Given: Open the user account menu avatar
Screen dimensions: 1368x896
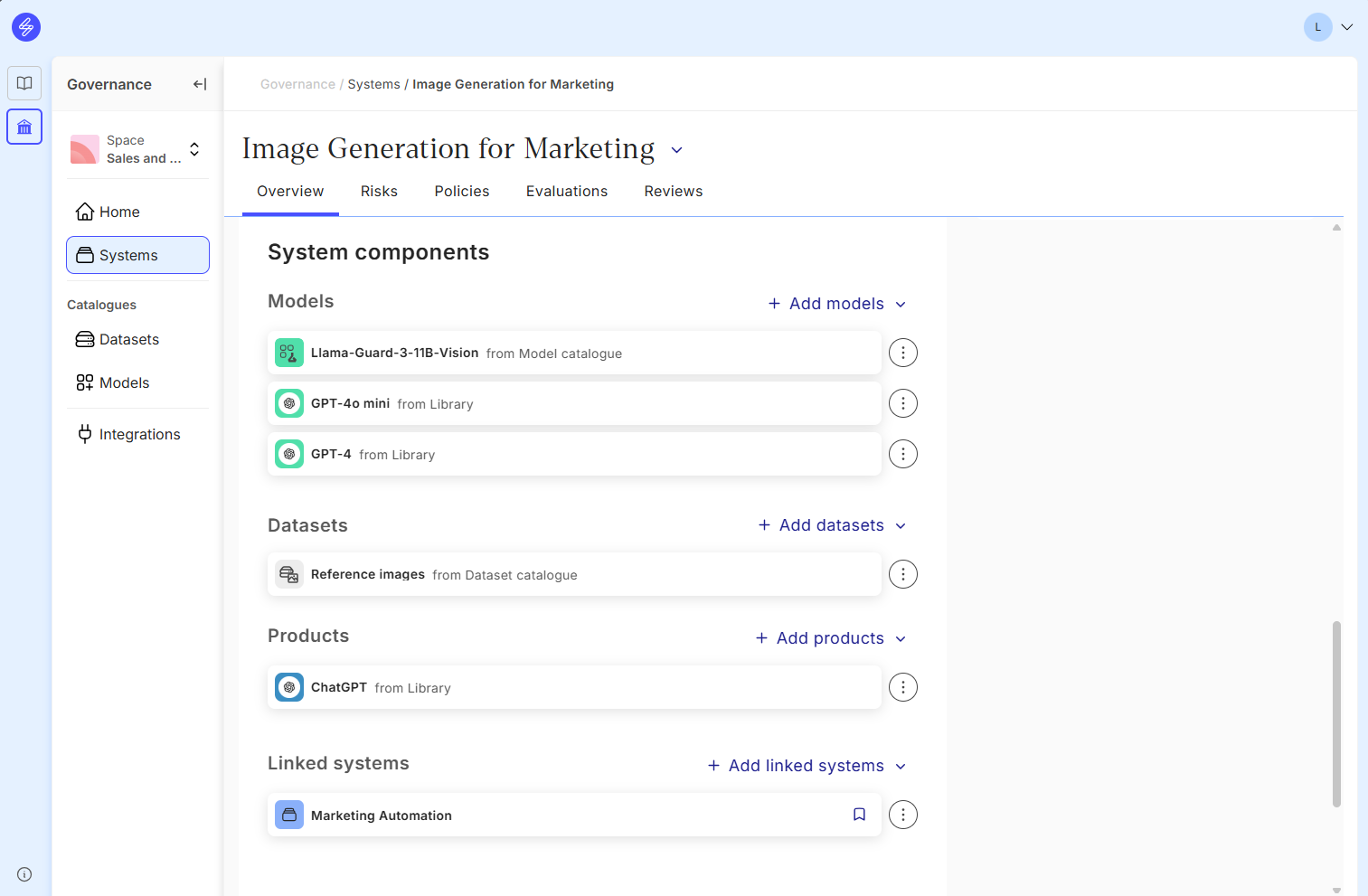Looking at the screenshot, I should tap(1317, 27).
